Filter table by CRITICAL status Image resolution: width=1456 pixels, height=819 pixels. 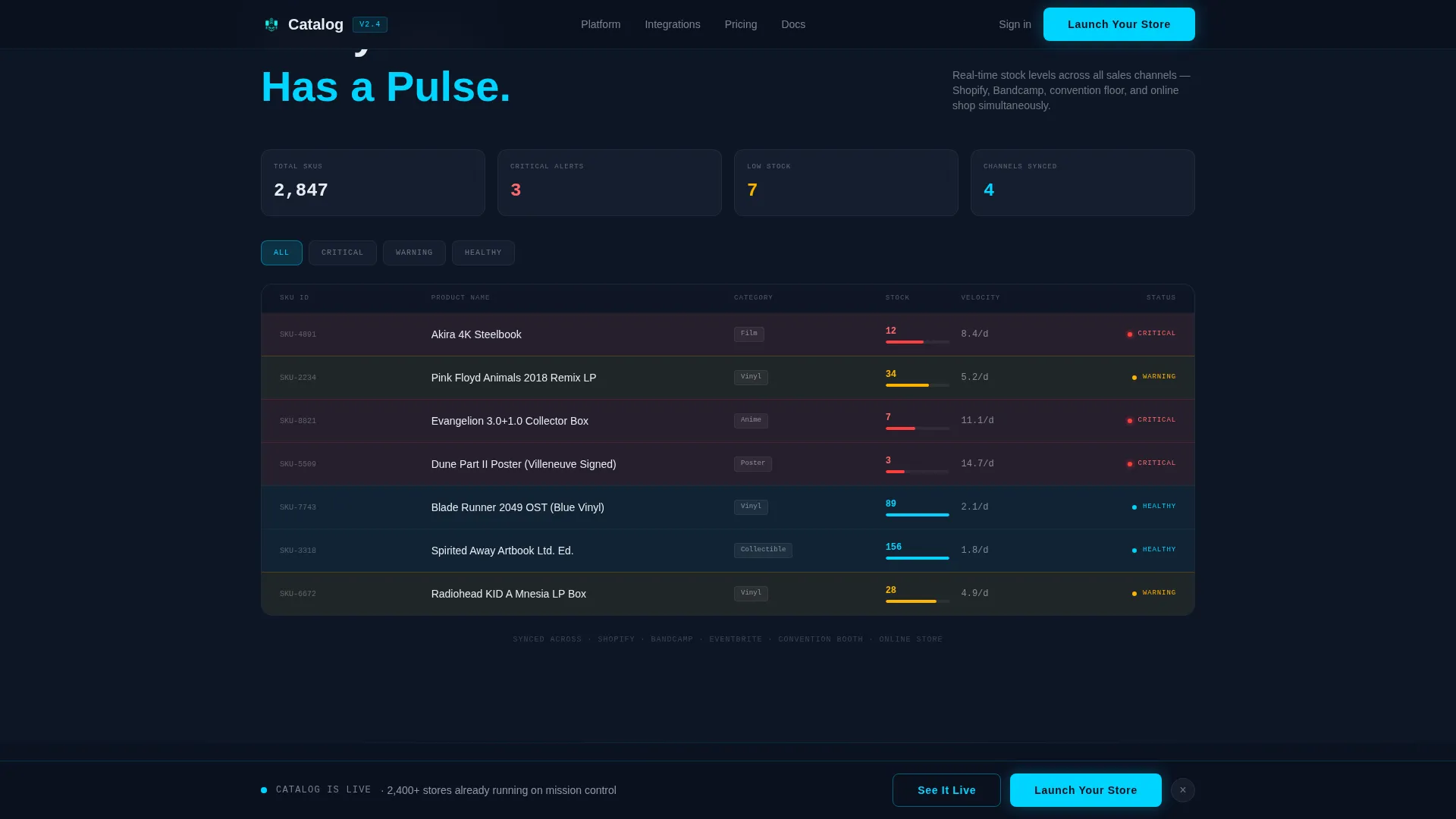(343, 253)
